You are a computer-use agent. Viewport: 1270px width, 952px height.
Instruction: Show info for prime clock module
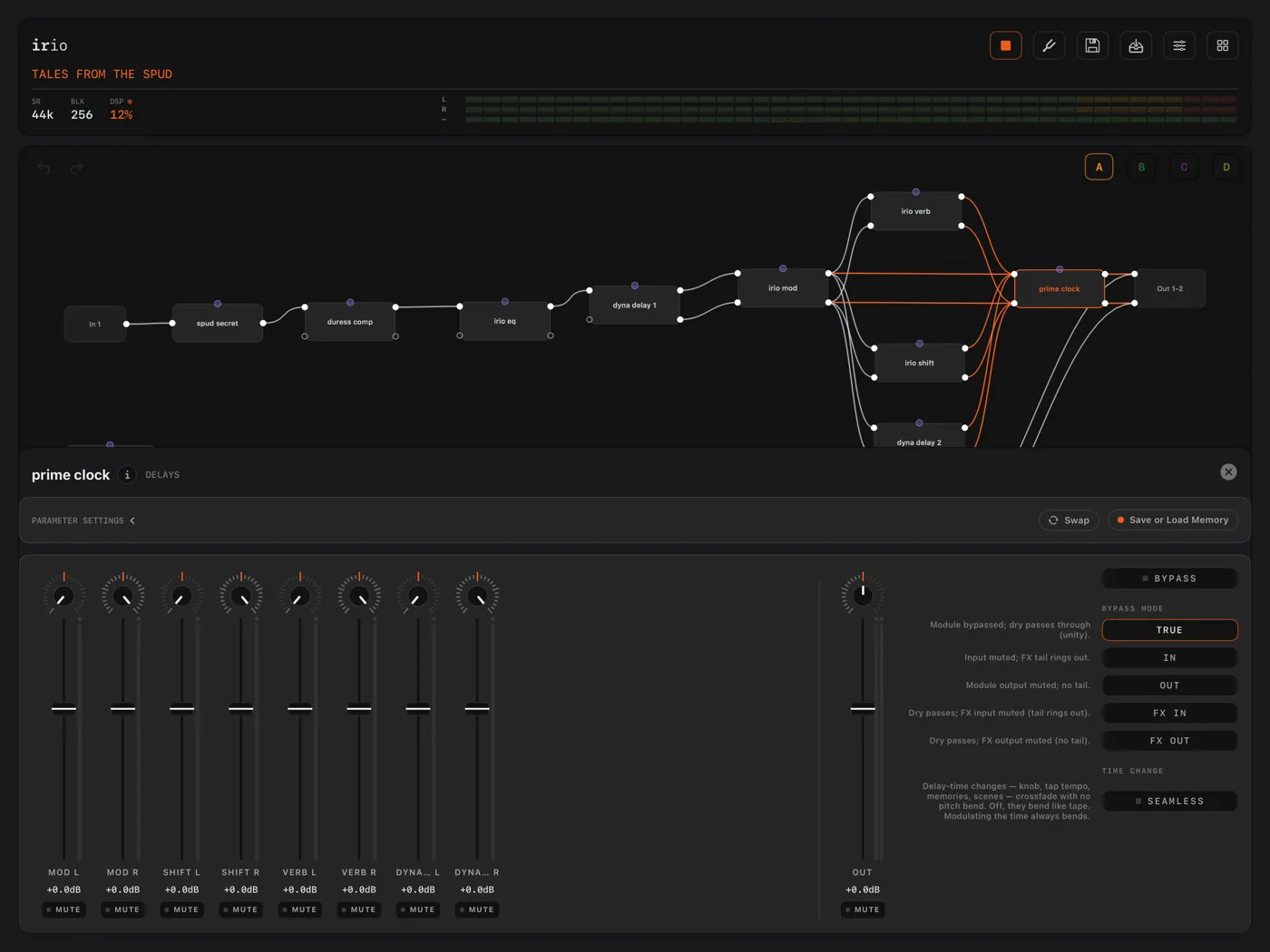[127, 475]
